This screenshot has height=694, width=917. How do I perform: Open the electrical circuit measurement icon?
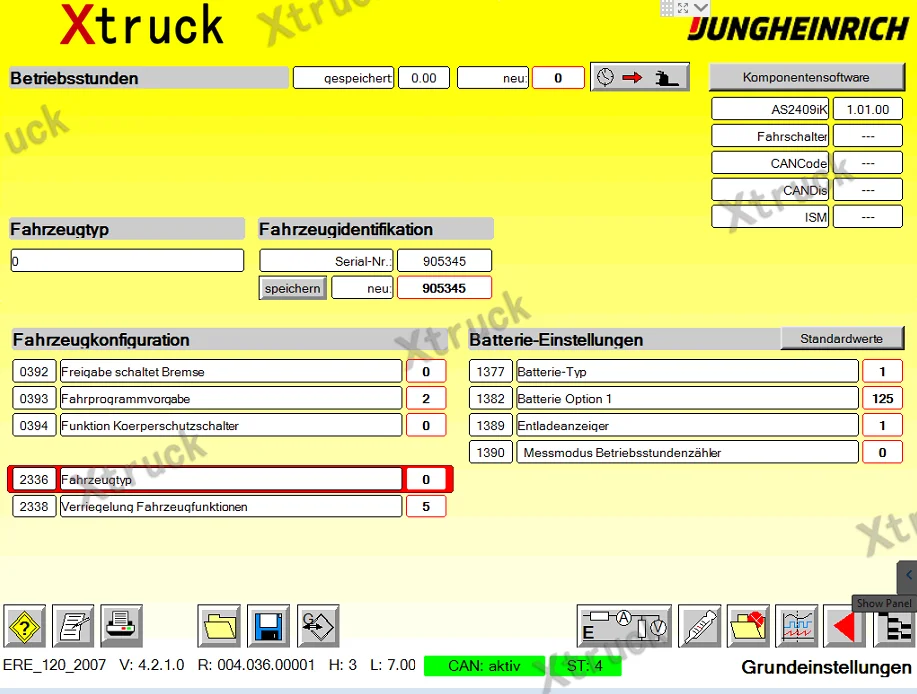[x=624, y=627]
